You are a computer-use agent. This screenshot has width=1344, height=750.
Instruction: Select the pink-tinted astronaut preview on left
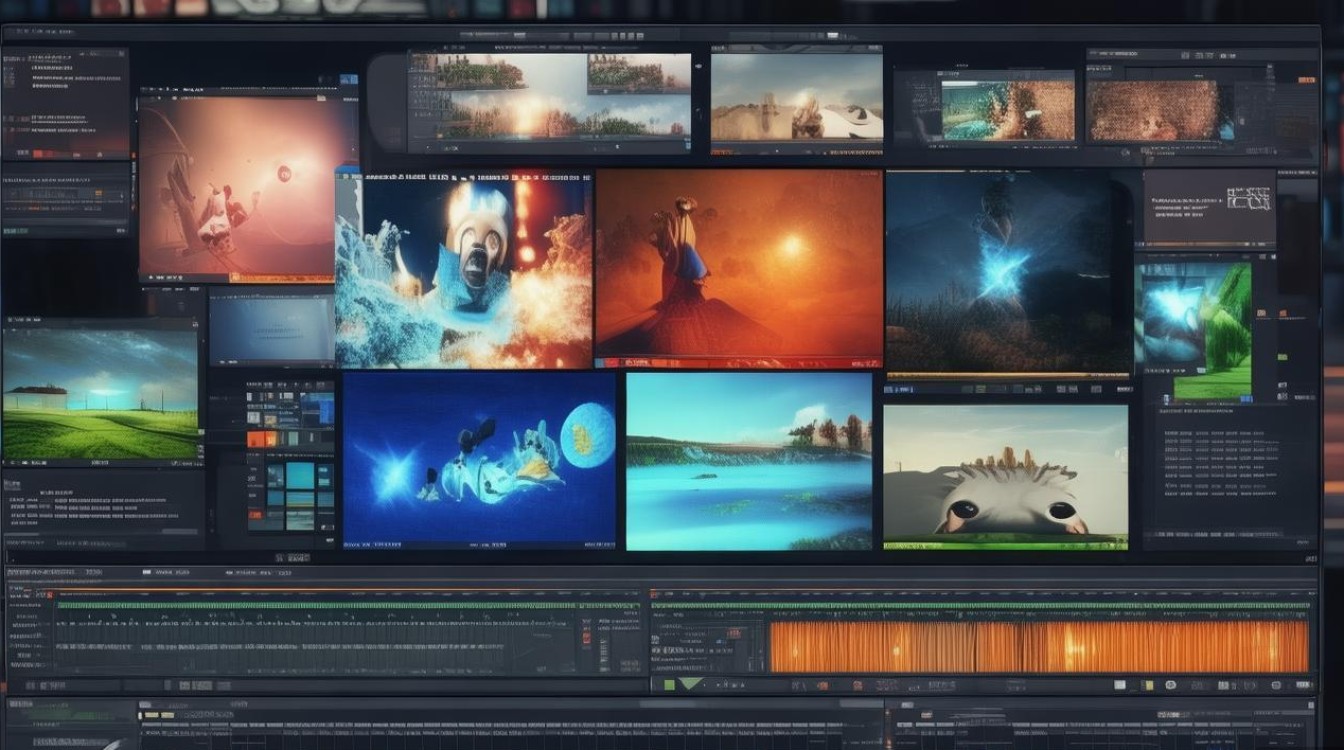pos(247,187)
